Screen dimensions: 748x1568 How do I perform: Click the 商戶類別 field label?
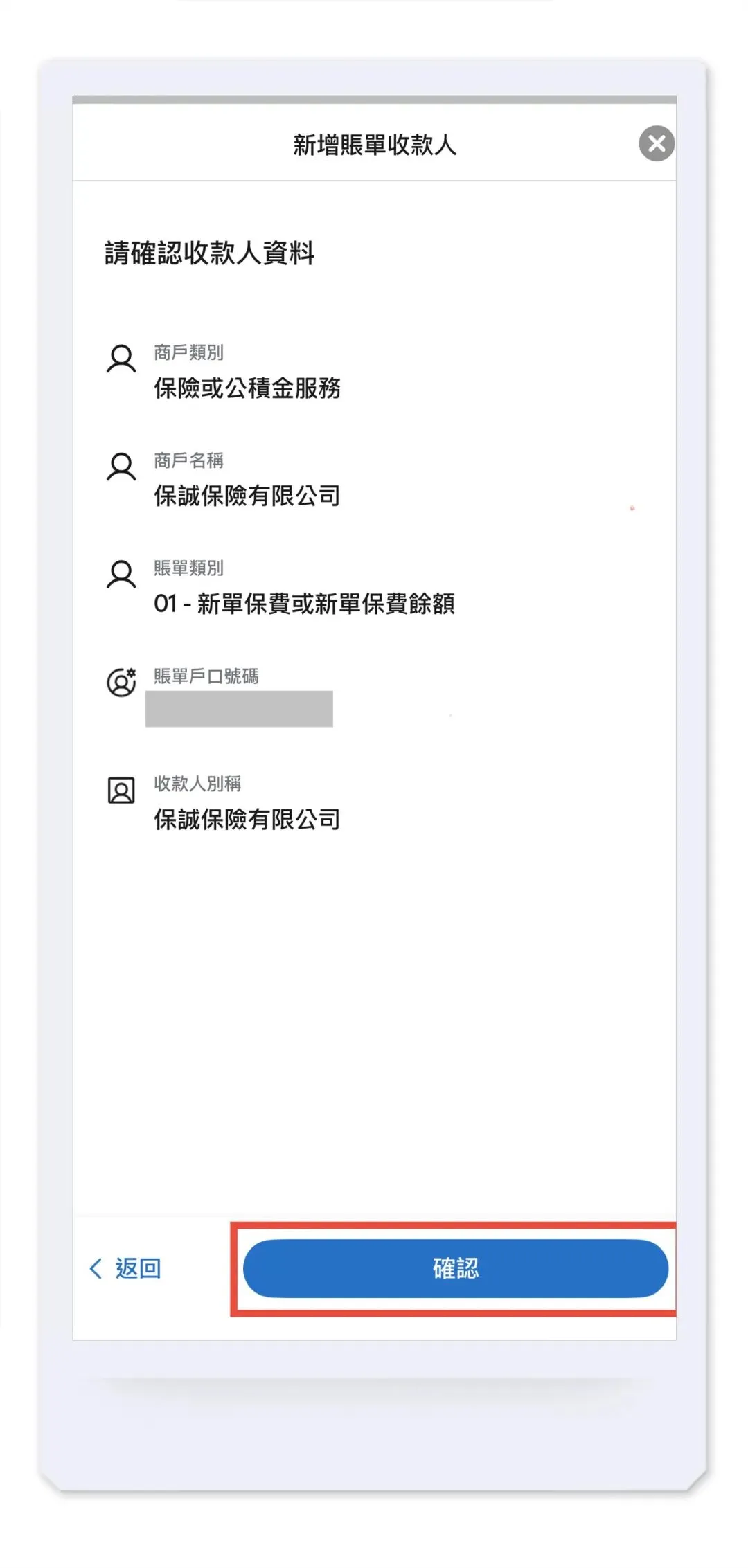coord(188,352)
